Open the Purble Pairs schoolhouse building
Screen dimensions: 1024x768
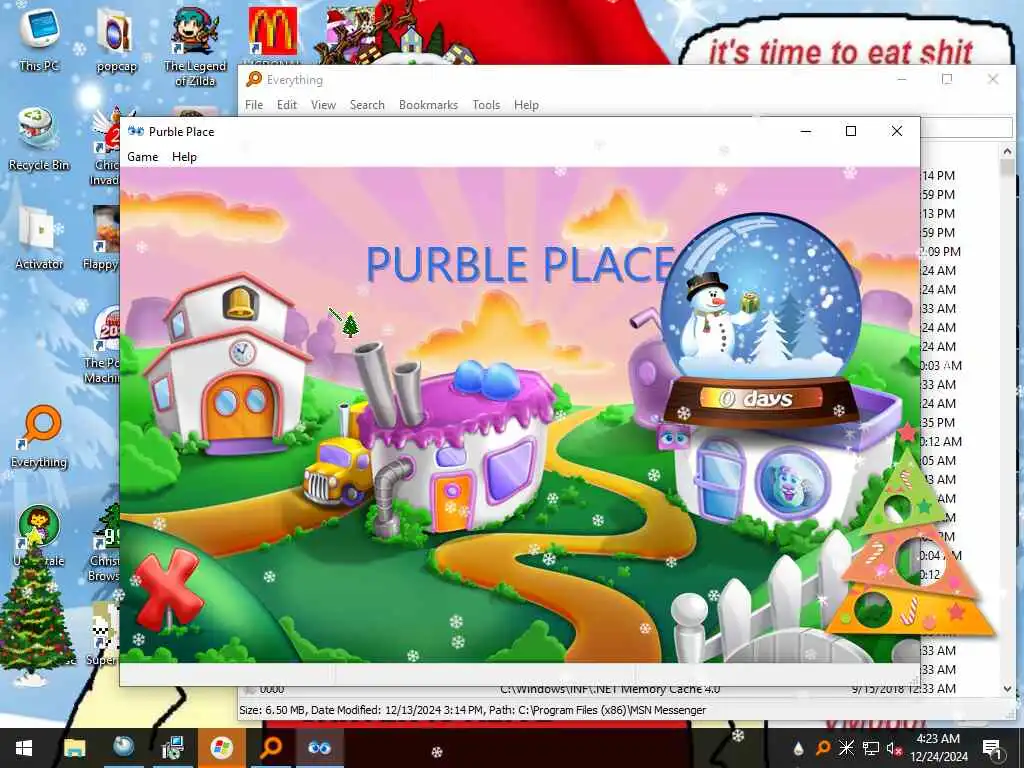point(228,369)
